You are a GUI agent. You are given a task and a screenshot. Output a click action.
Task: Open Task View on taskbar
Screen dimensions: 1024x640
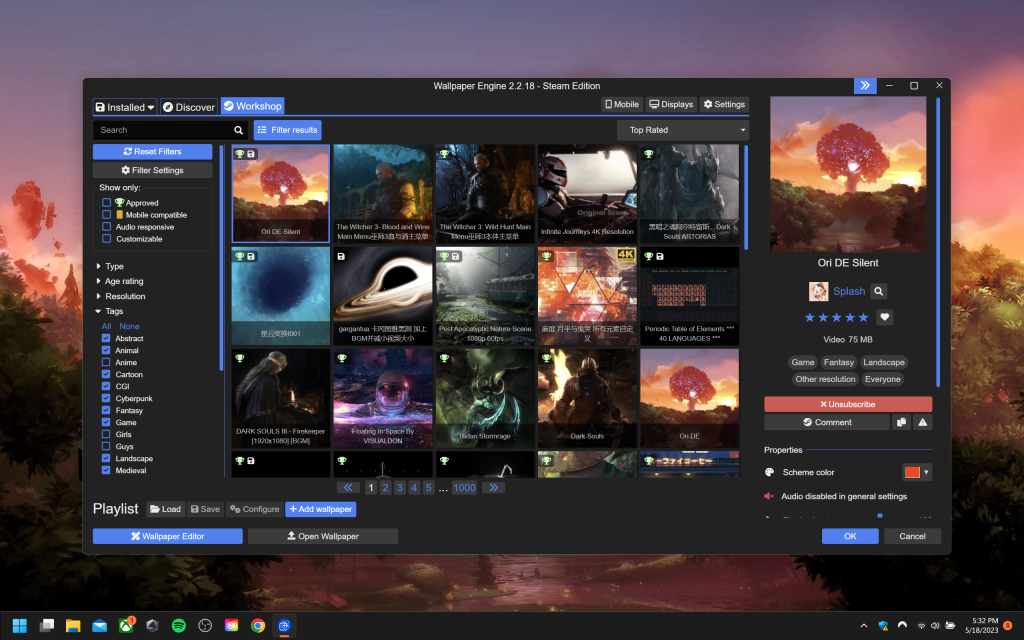click(x=46, y=626)
